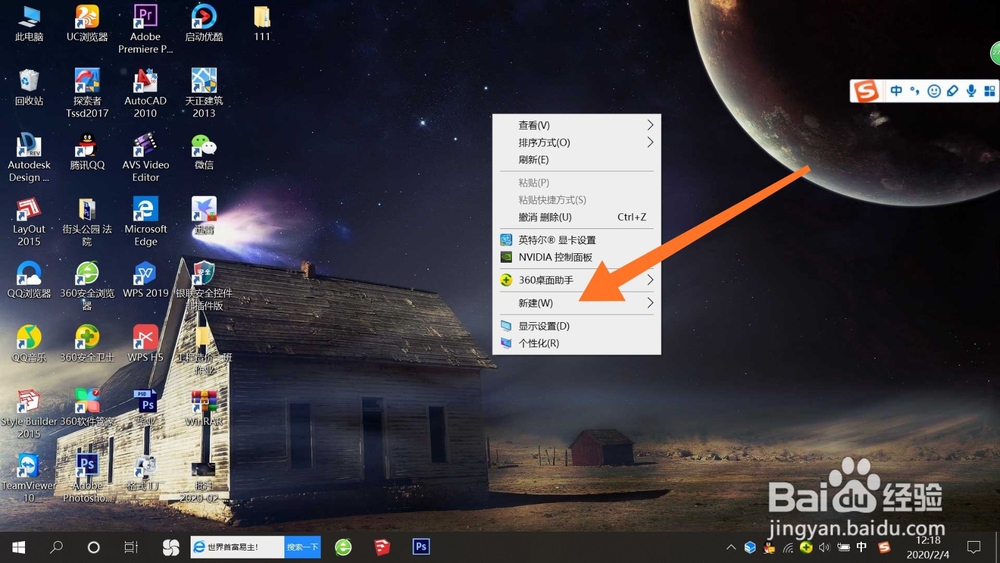
Task: Click the Sogou S logo on IME bar
Action: tap(866, 91)
